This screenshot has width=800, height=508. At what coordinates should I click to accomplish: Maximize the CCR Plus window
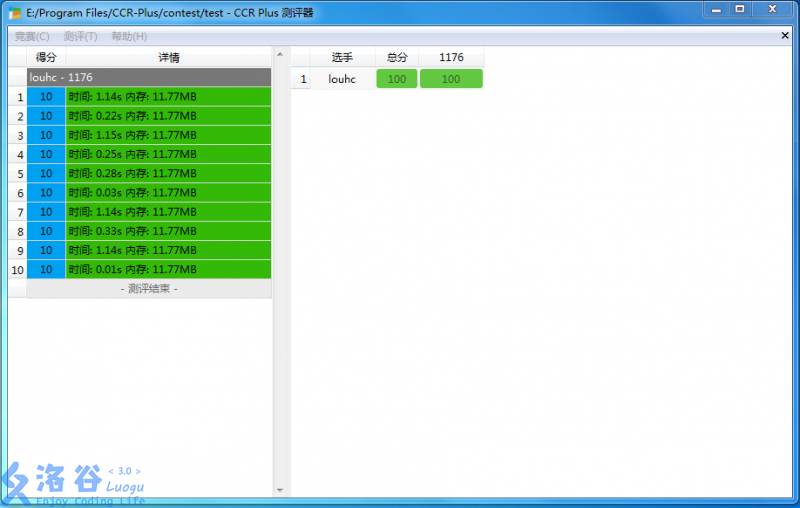(741, 9)
